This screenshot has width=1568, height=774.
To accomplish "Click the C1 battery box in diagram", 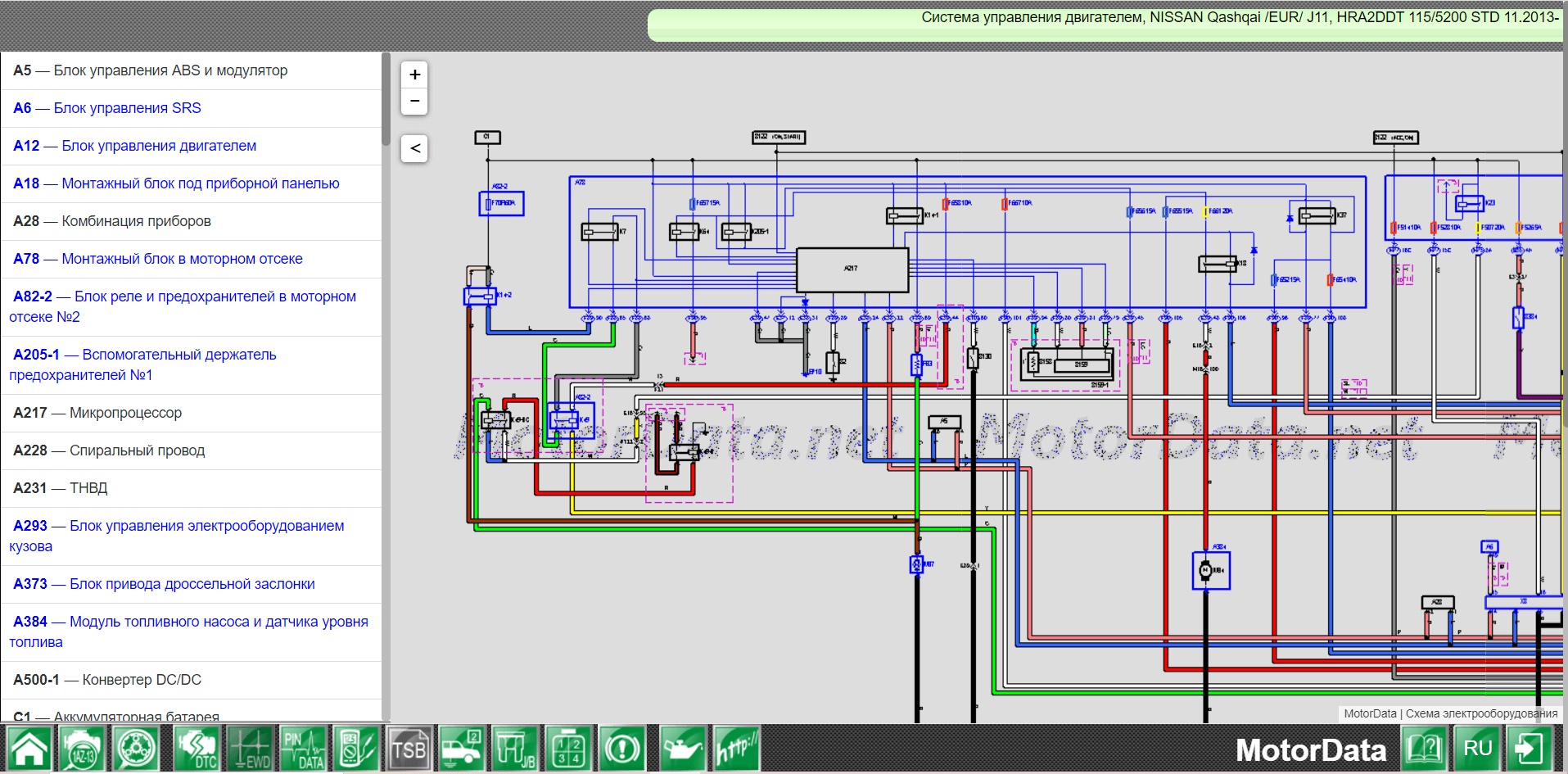I will pos(487,138).
